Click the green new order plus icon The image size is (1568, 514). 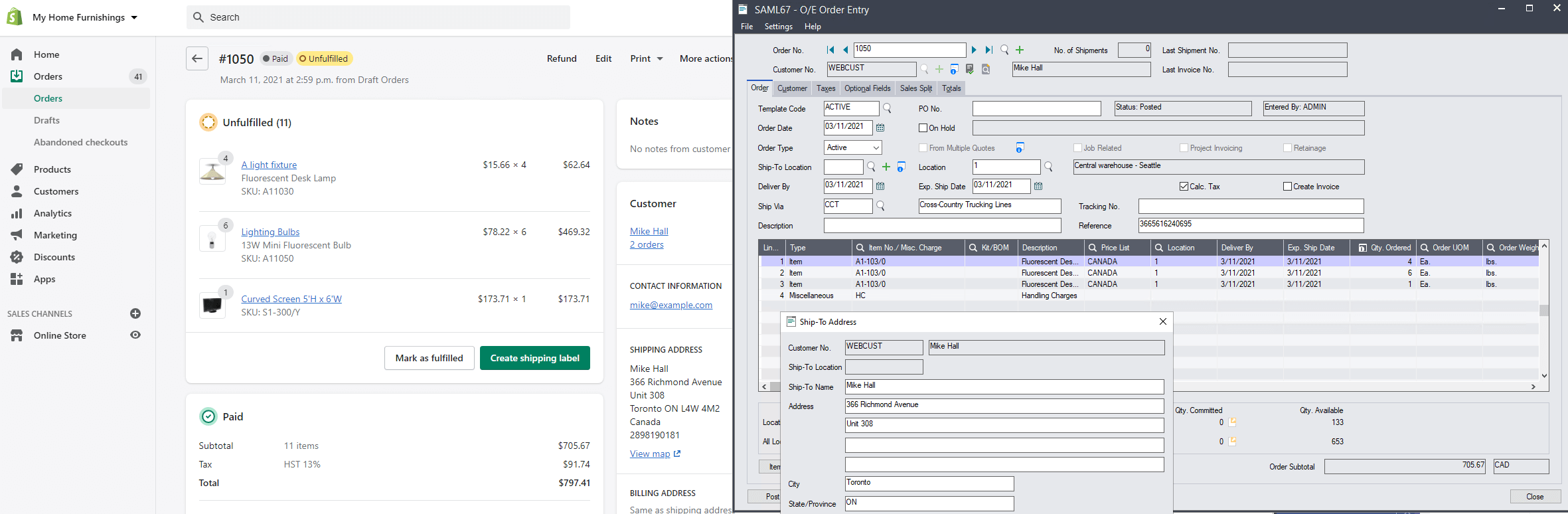[x=1020, y=50]
